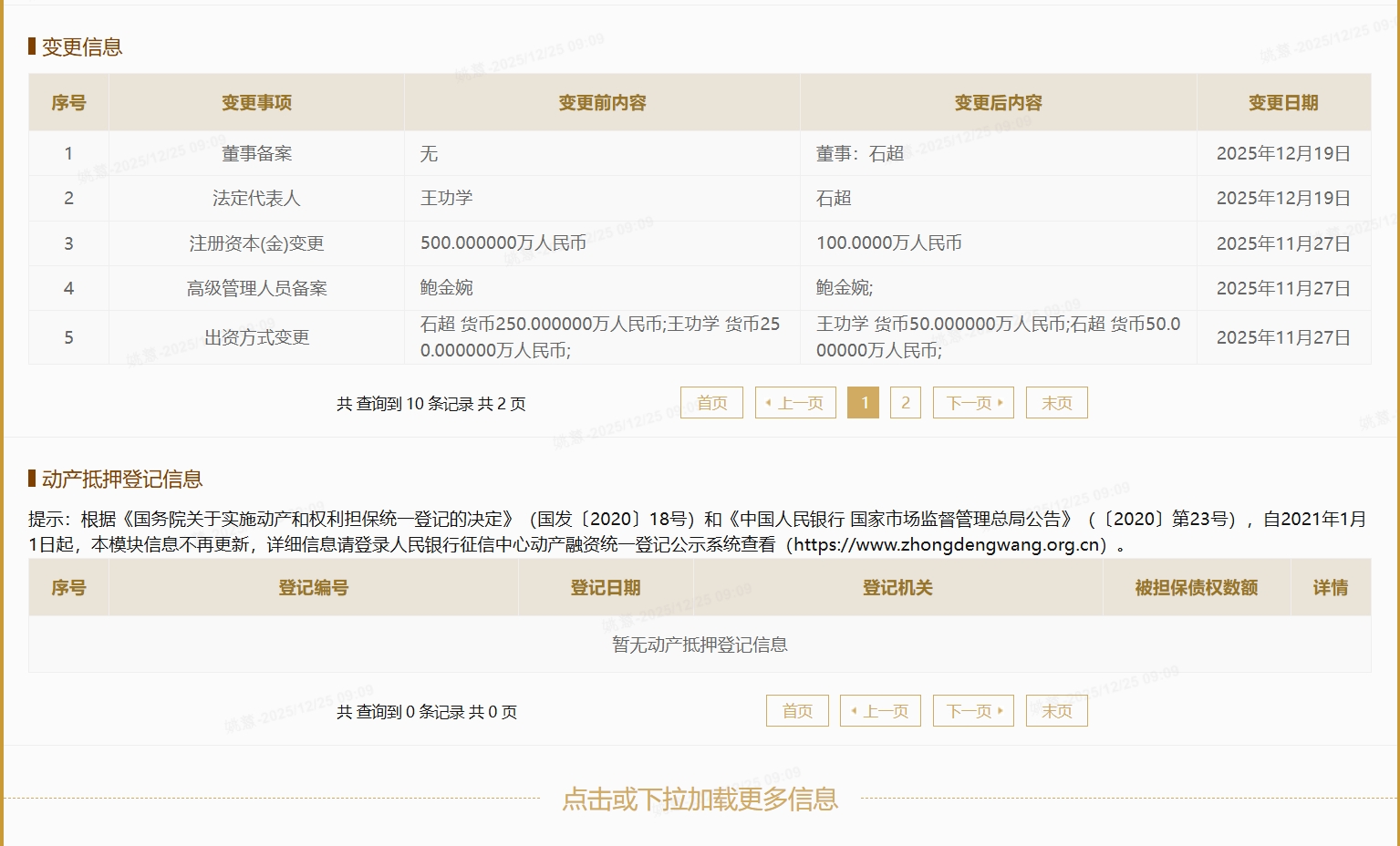
Task: Click the 暂无动产抵押登记信息 empty message
Action: pyautogui.click(x=700, y=645)
